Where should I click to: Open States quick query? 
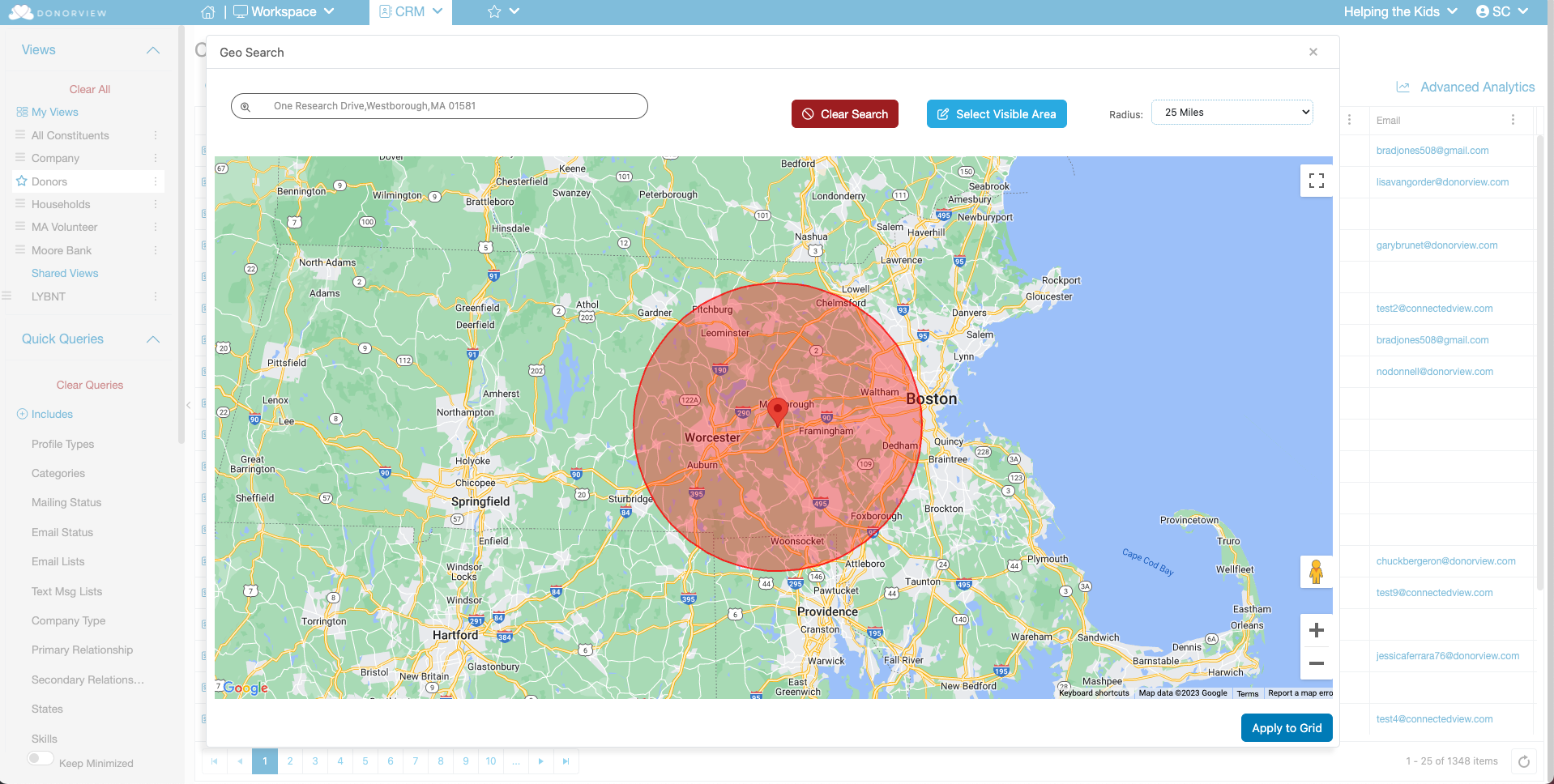[47, 709]
